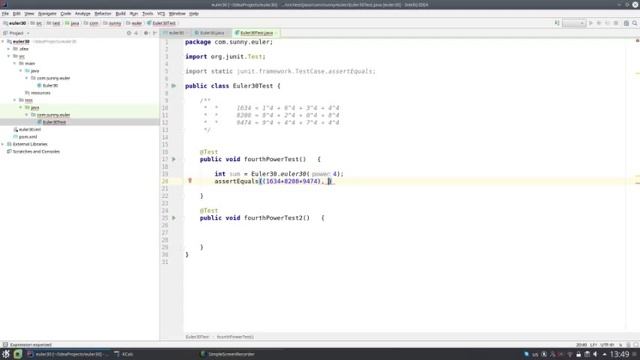Viewport: 640px width, 360px height.
Task: Open the Build menu
Action: 120,13
